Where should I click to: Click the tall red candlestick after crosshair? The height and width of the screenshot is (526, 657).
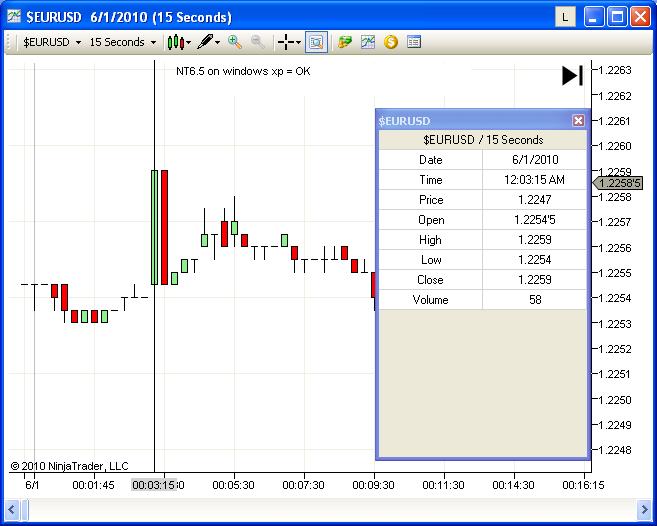(x=164, y=228)
